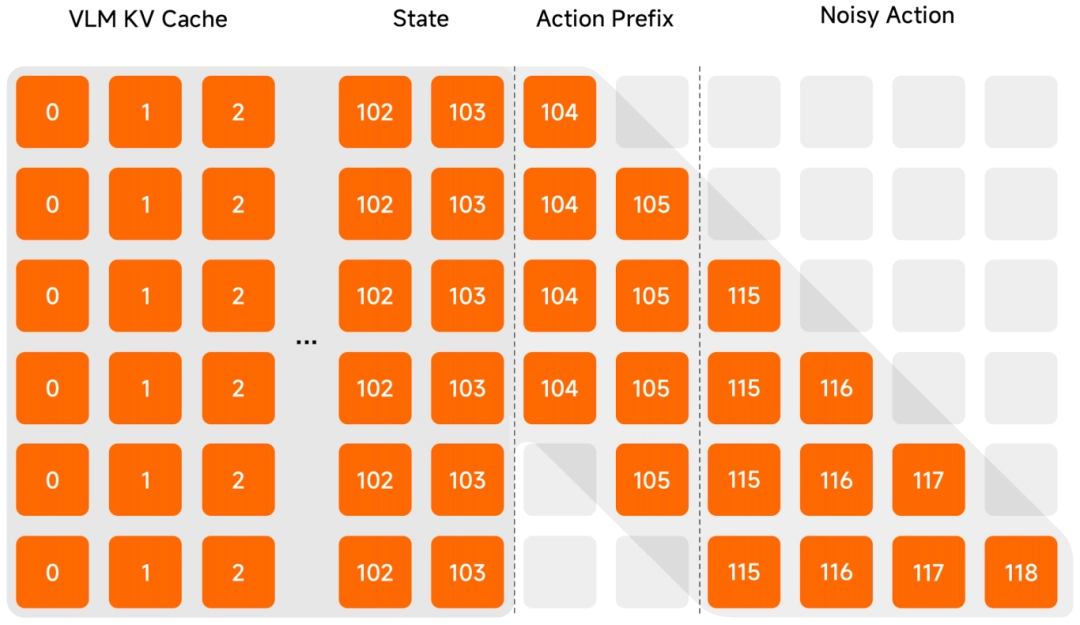
Task: Click the "Noisy Action" heading
Action: point(887,16)
